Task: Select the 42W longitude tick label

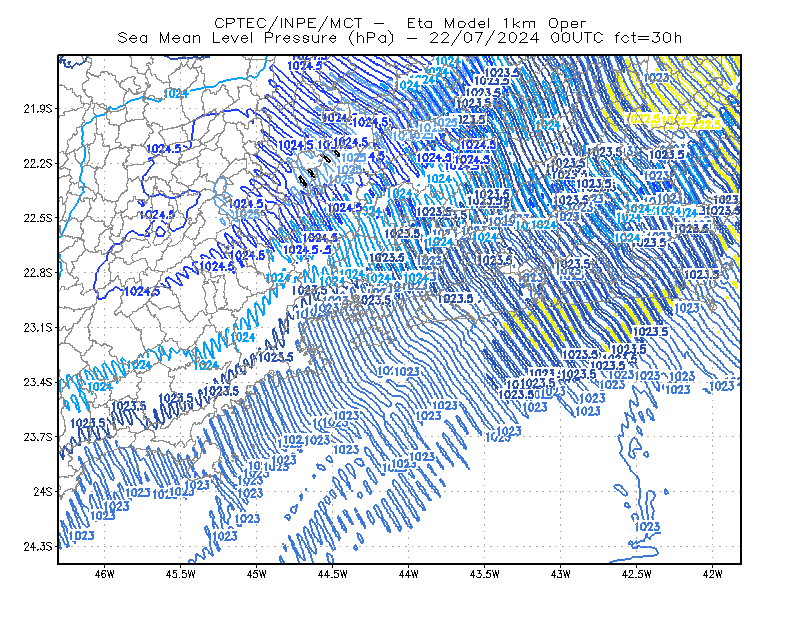Action: point(712,574)
